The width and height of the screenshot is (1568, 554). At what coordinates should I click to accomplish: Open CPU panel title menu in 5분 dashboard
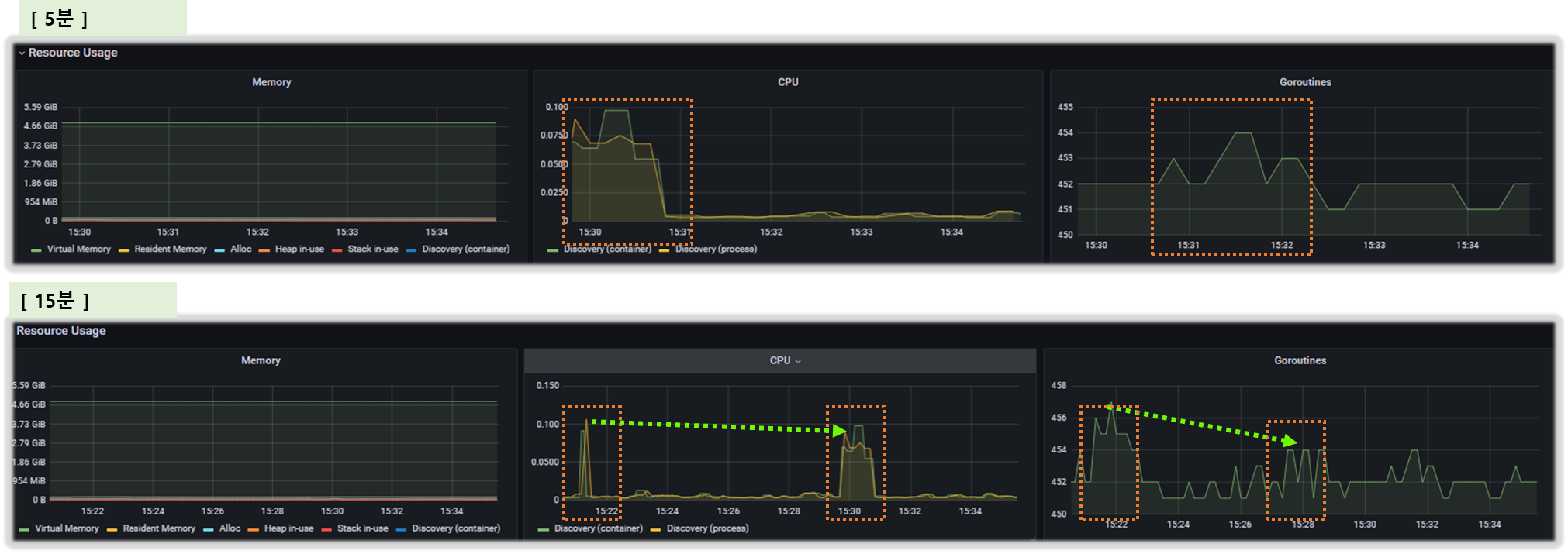click(x=788, y=82)
